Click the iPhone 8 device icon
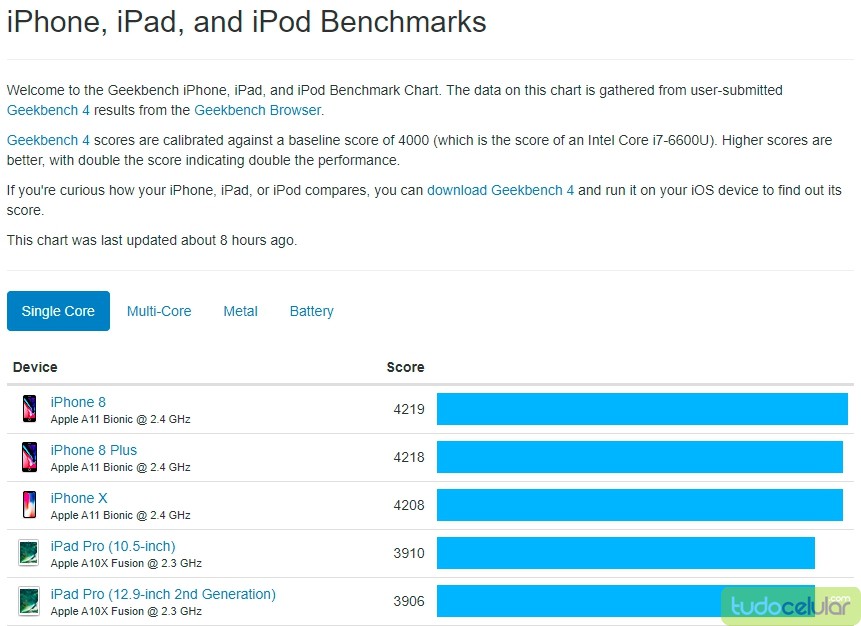Screen dimensions: 861x626 click(x=29, y=409)
